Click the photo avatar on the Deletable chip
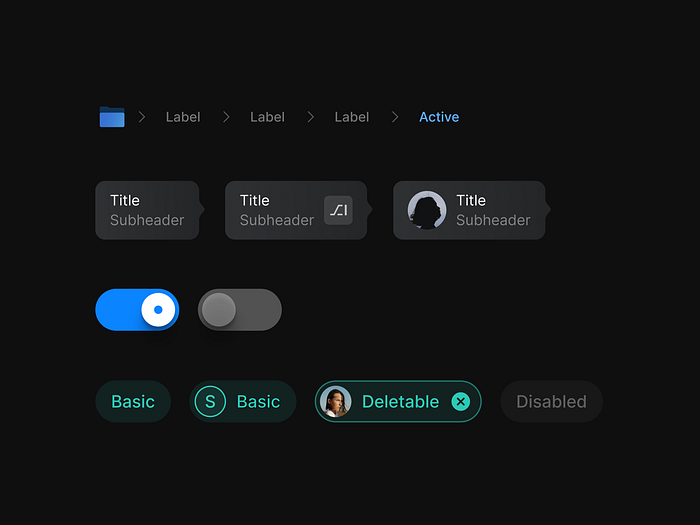The image size is (700, 525). click(x=336, y=402)
